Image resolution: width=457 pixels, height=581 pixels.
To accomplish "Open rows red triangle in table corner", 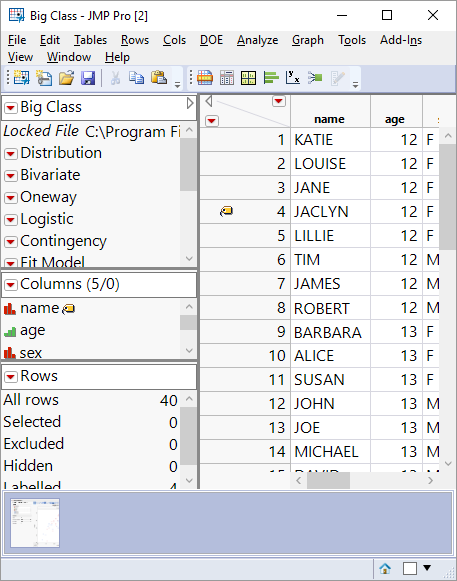I will coord(212,120).
